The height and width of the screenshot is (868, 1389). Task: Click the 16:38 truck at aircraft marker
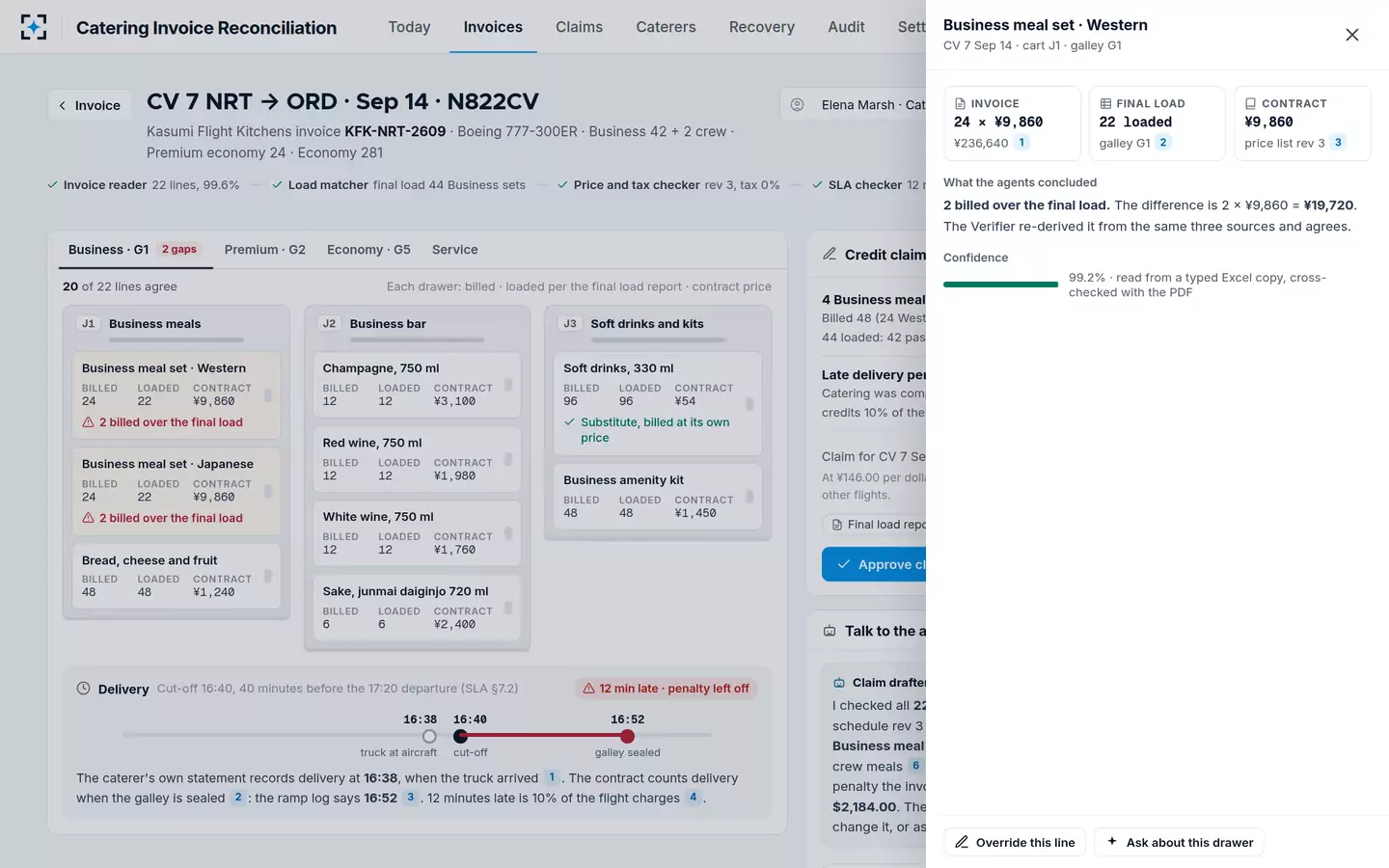click(x=429, y=736)
